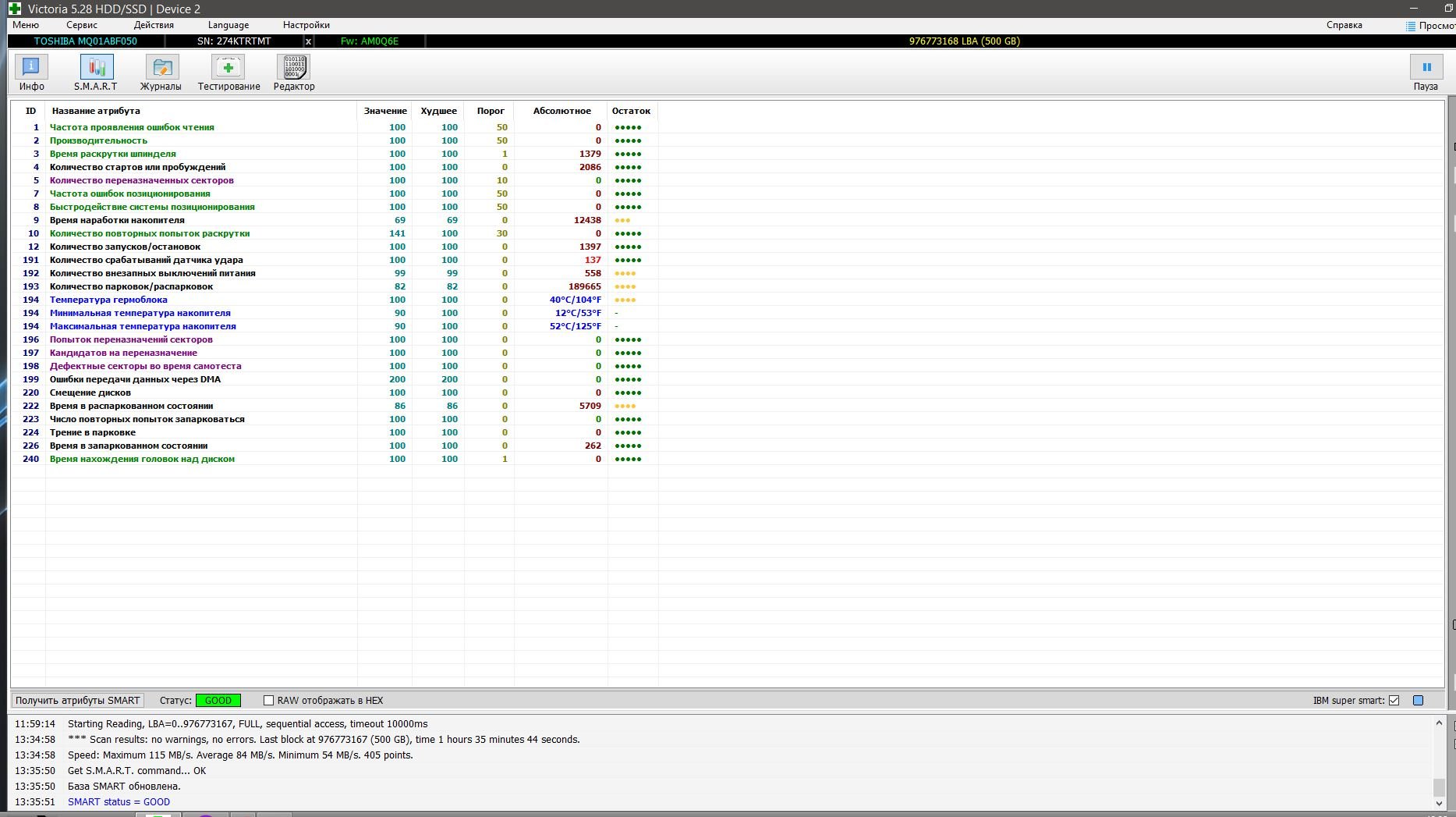This screenshot has width=1456, height=817.
Task: Click the 976773168 LBA (500 GB) capacity label
Action: [965, 41]
